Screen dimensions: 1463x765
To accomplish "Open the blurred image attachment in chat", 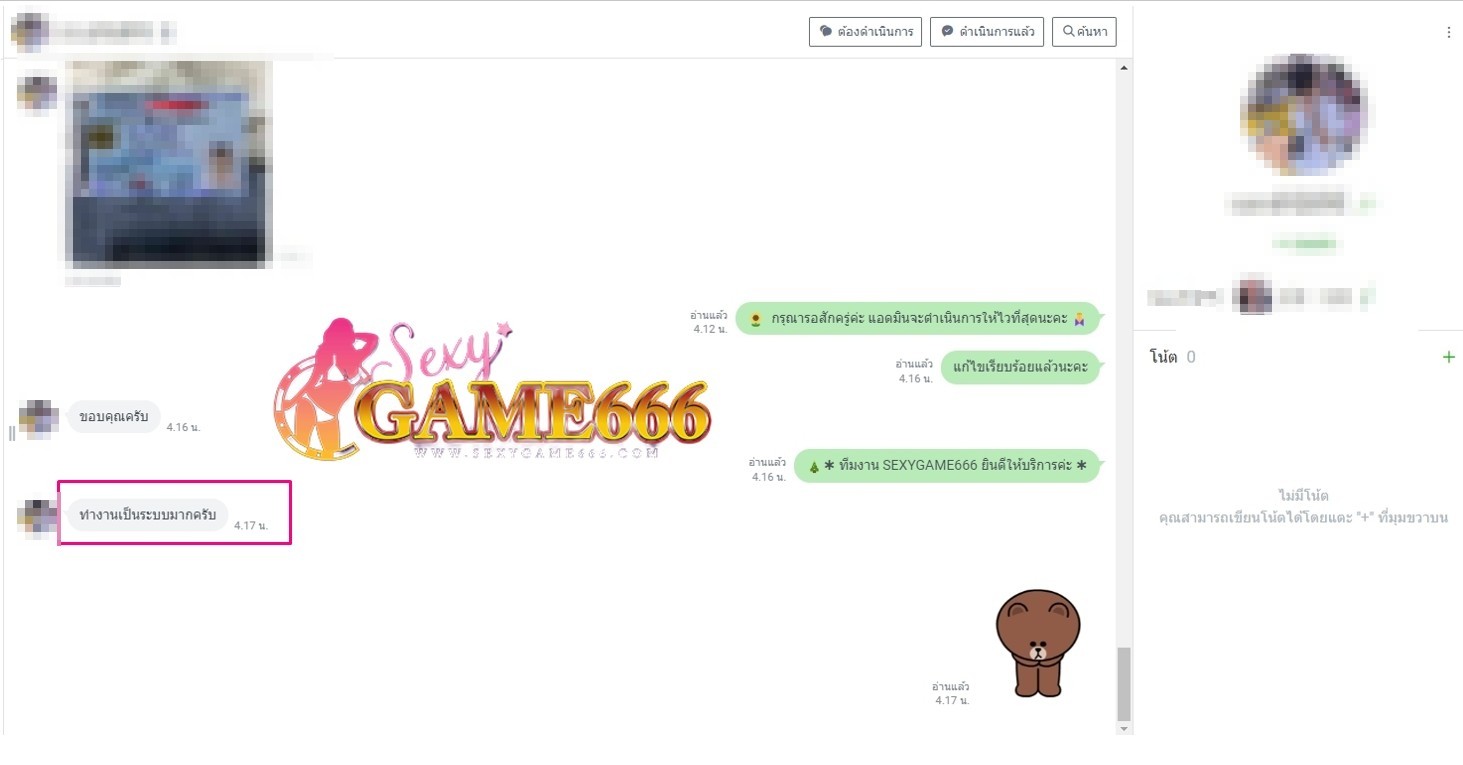I will coord(168,164).
